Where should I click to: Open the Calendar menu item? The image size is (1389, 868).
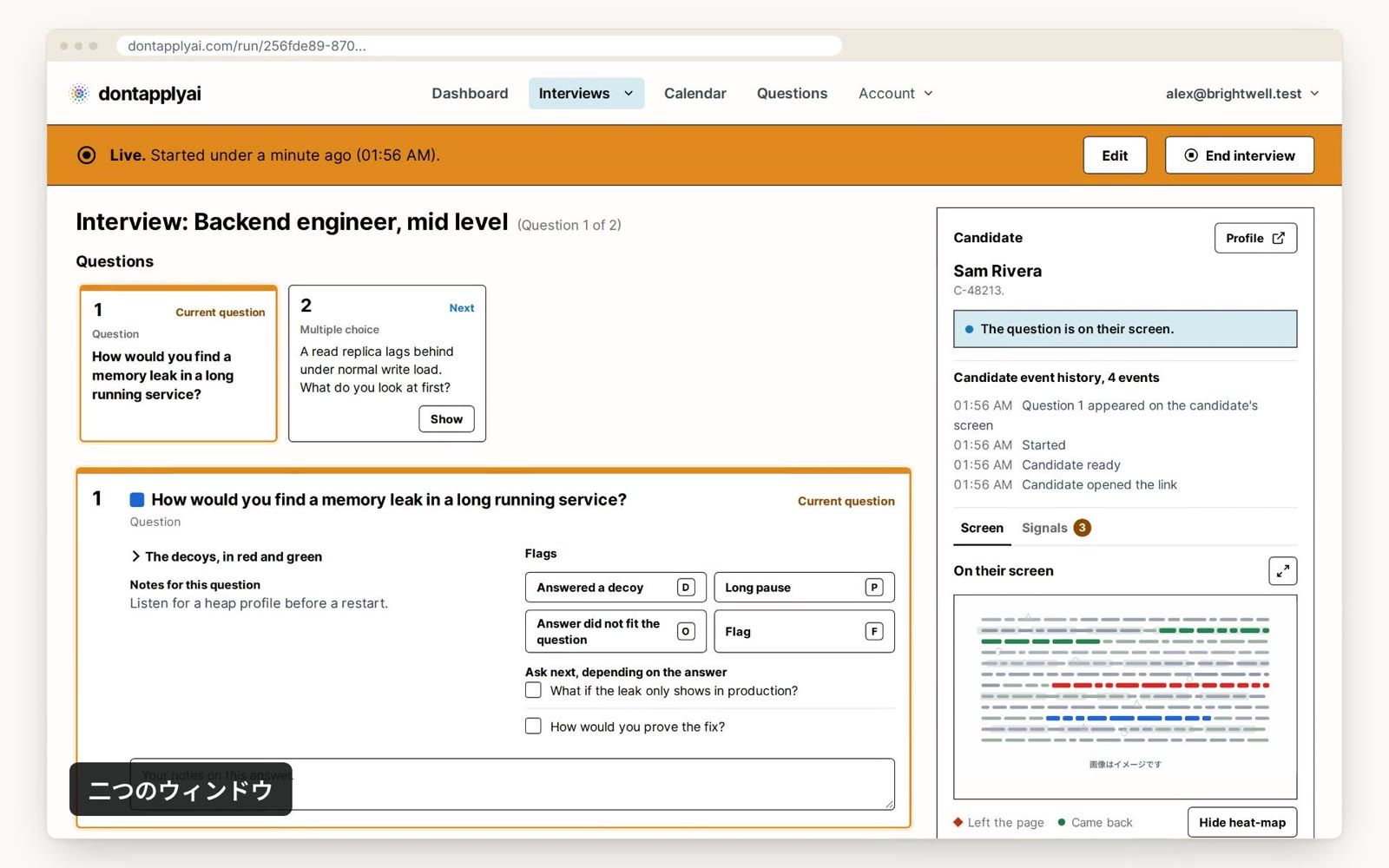pos(694,94)
